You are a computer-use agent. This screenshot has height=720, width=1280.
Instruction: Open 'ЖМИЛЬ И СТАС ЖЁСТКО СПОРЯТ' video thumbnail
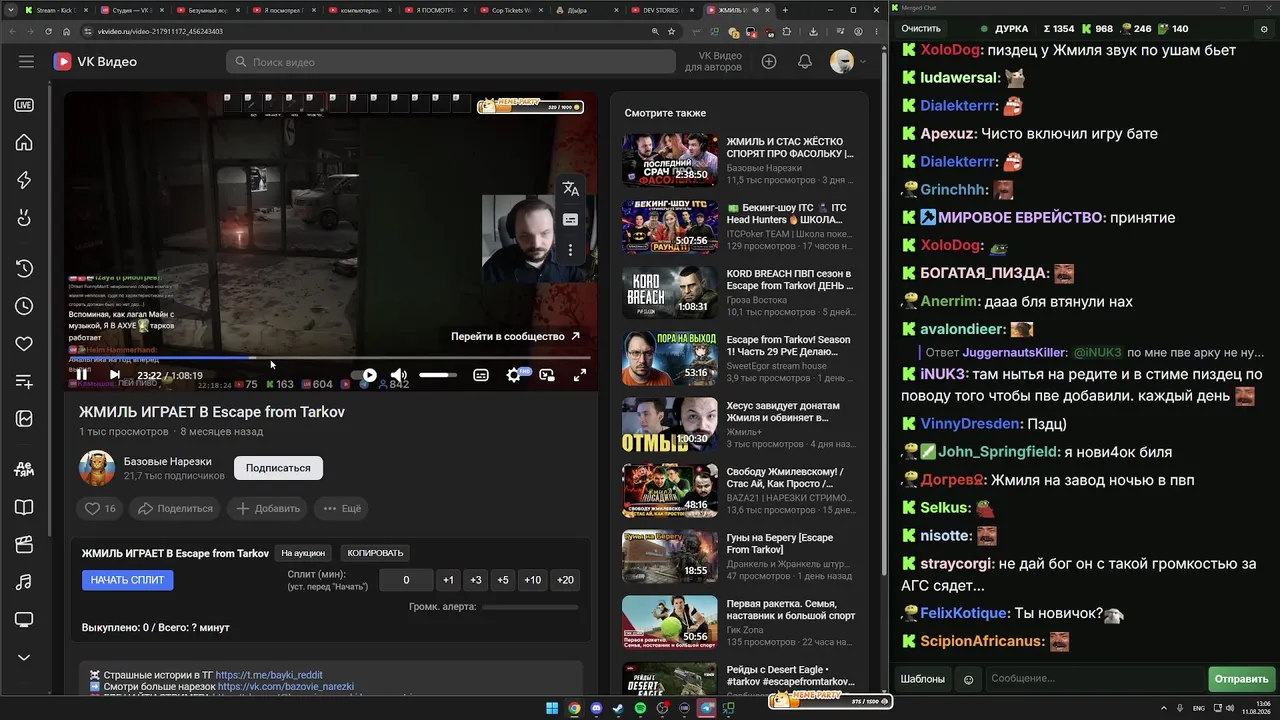coord(670,160)
